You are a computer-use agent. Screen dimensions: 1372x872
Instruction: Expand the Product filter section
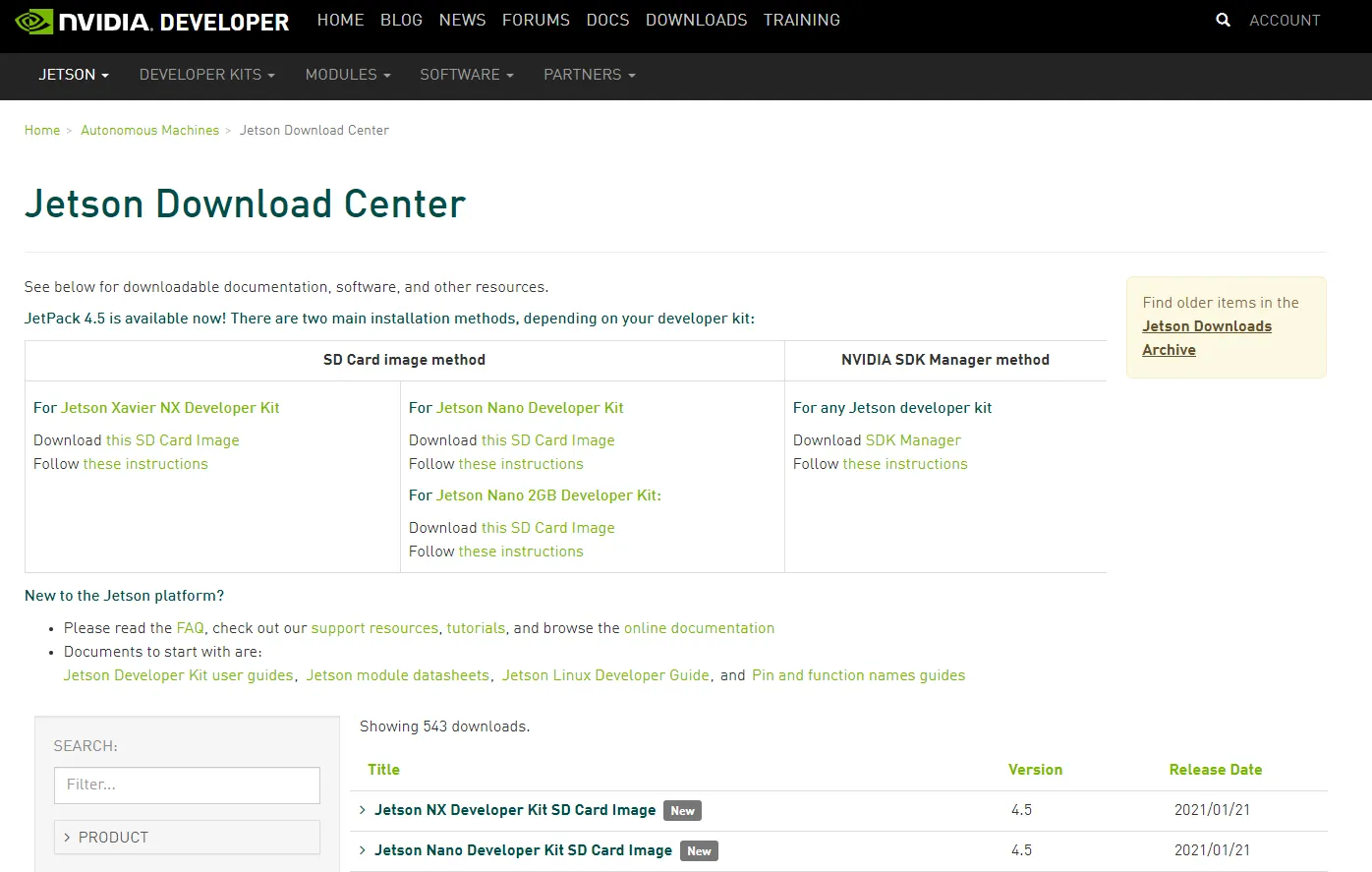(x=187, y=838)
